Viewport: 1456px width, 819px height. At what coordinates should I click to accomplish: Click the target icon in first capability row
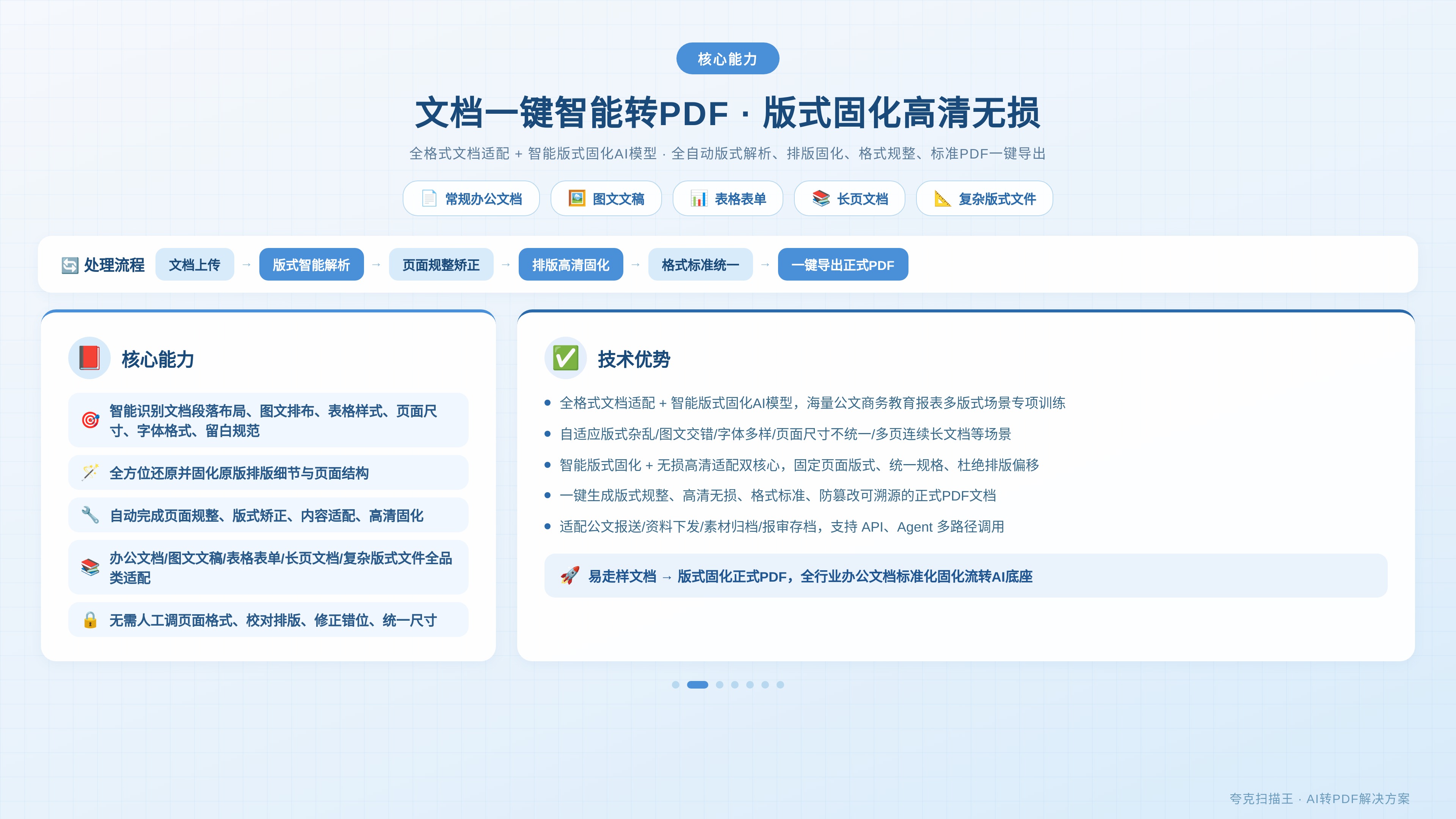click(x=91, y=420)
